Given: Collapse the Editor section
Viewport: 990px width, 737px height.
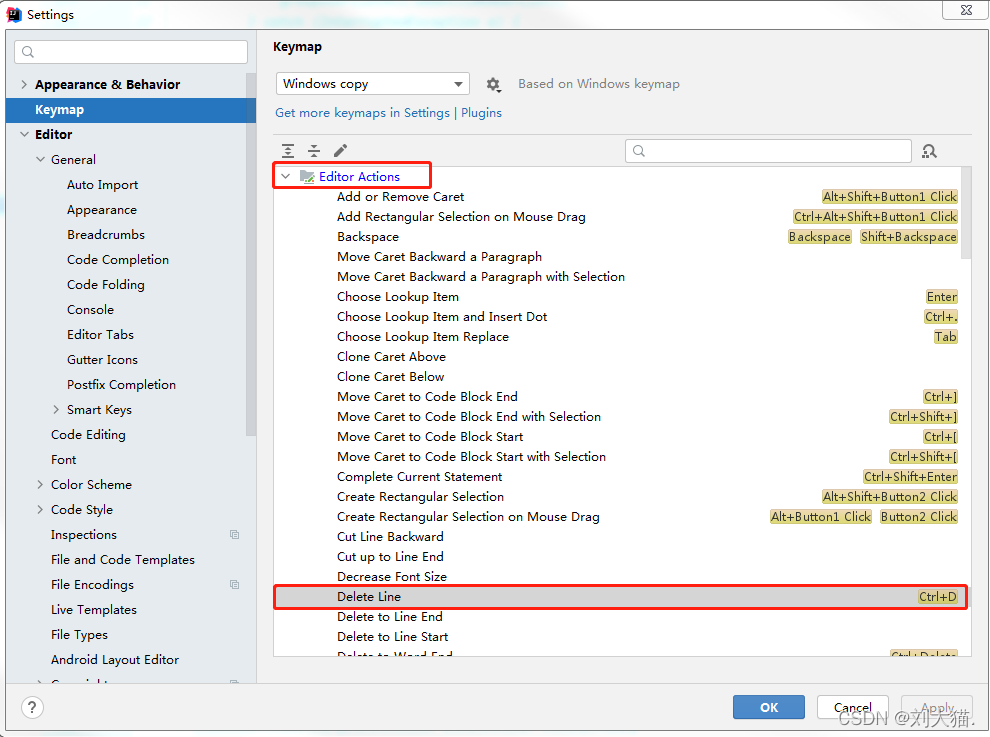Looking at the screenshot, I should tap(24, 135).
